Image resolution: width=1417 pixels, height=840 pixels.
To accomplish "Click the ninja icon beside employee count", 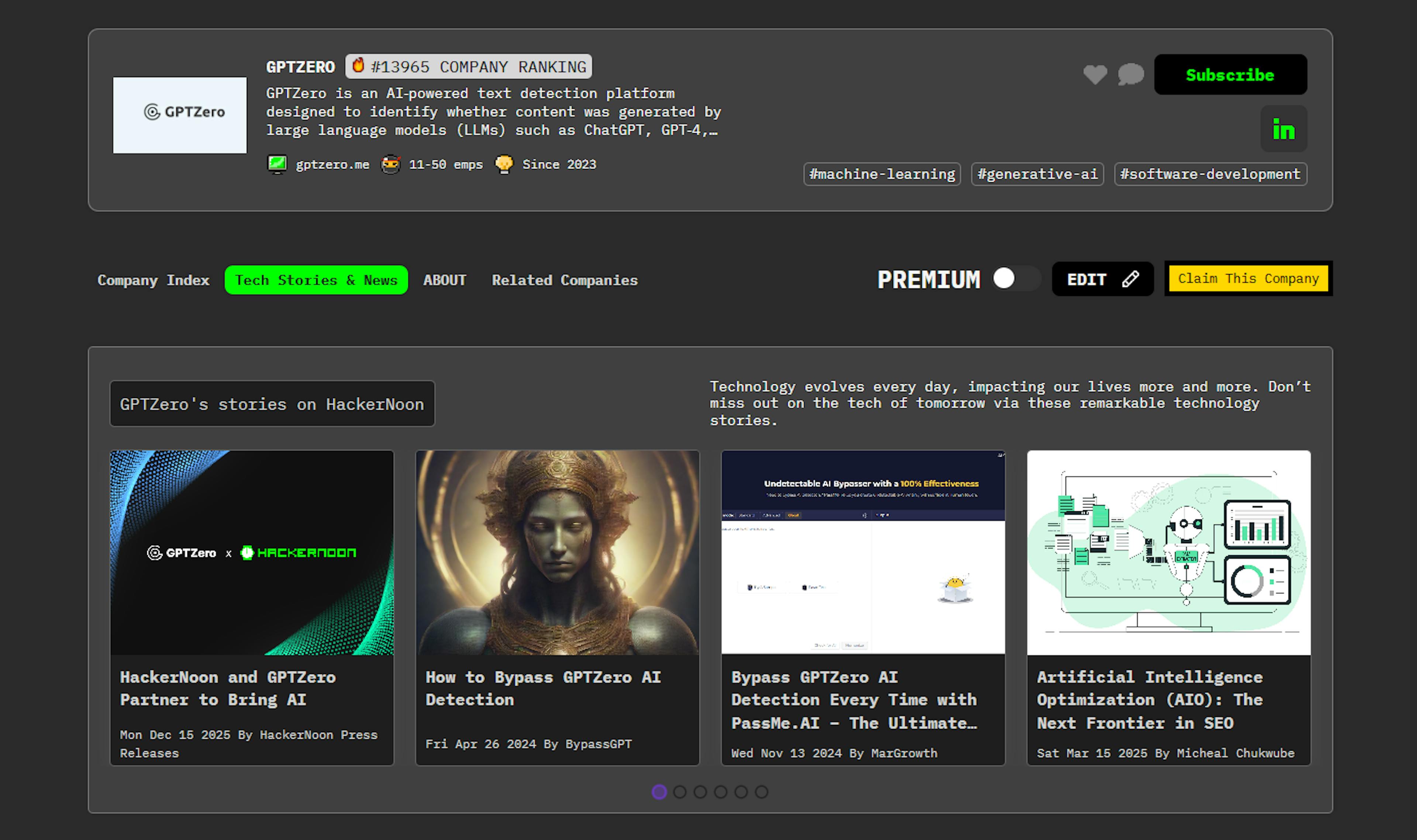I will coord(391,164).
